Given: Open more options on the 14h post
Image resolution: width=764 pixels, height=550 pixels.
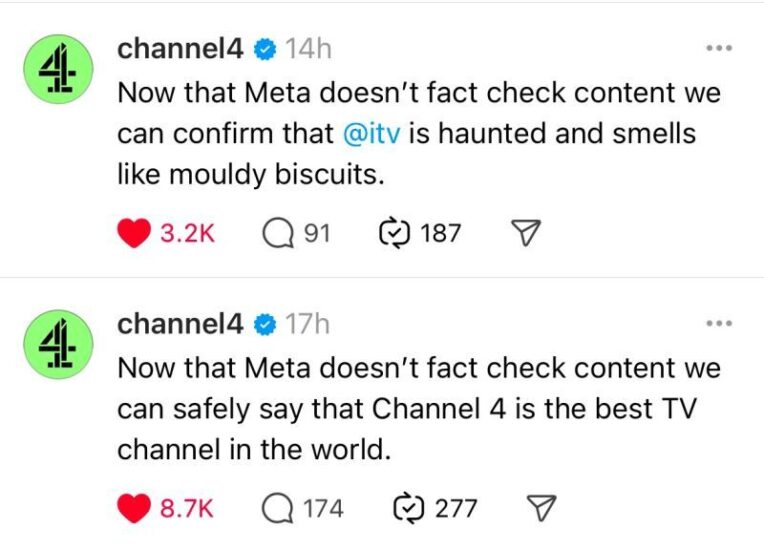Looking at the screenshot, I should click(x=719, y=48).
